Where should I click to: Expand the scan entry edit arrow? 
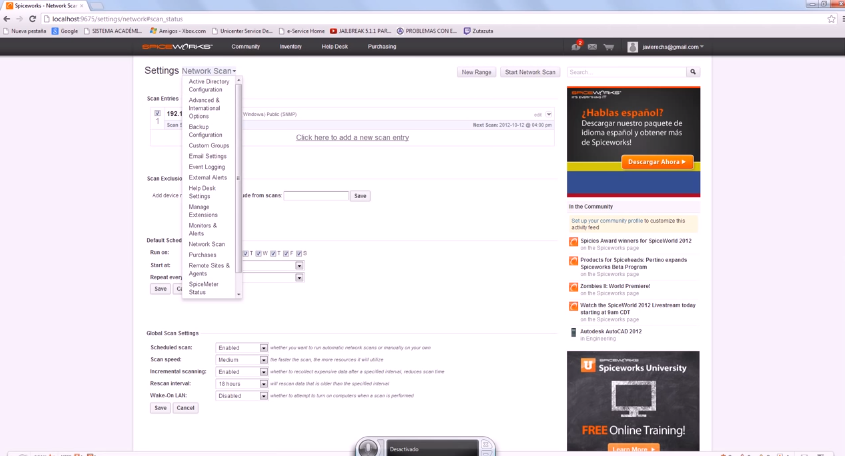(549, 114)
